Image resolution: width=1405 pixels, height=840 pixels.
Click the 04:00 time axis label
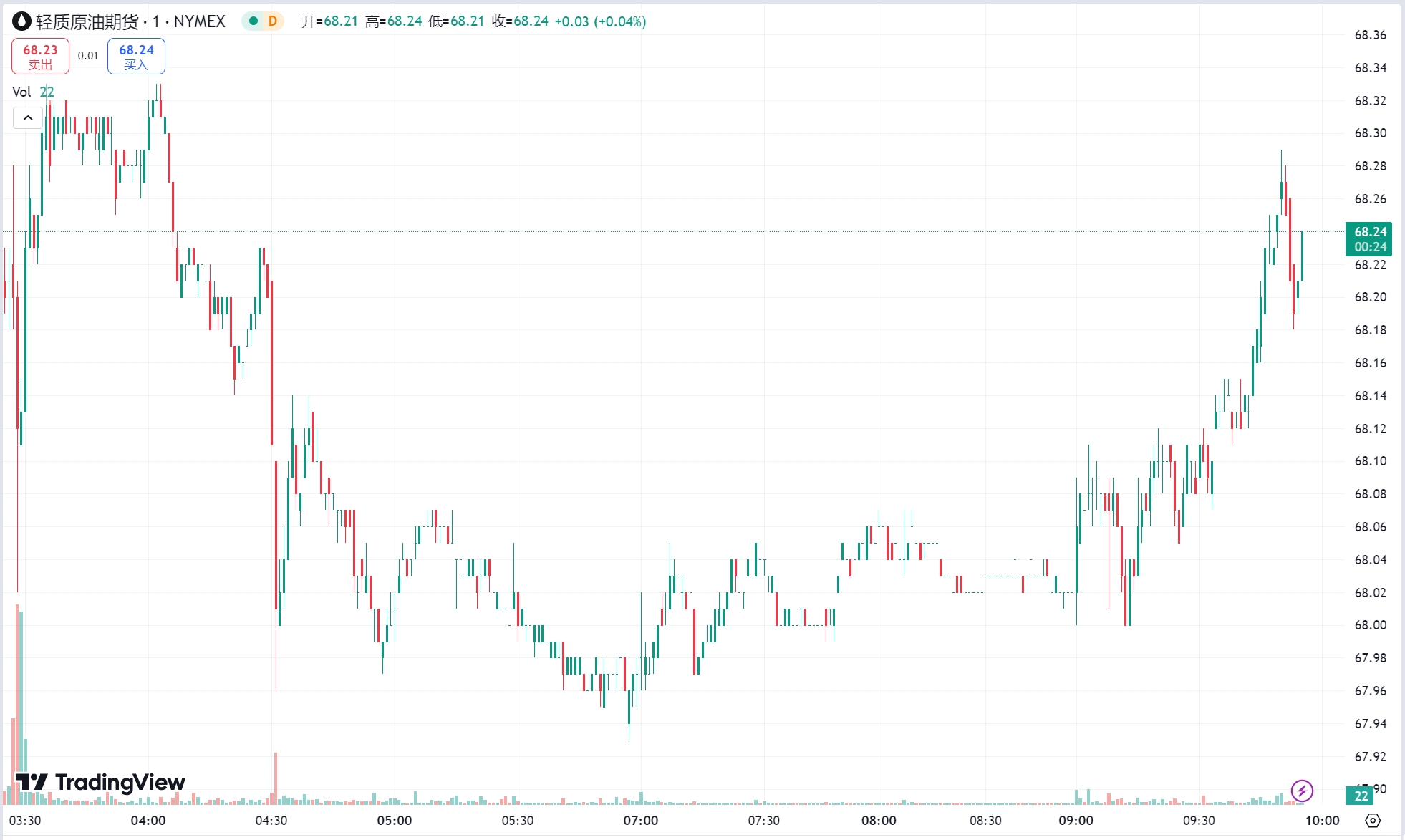[148, 821]
